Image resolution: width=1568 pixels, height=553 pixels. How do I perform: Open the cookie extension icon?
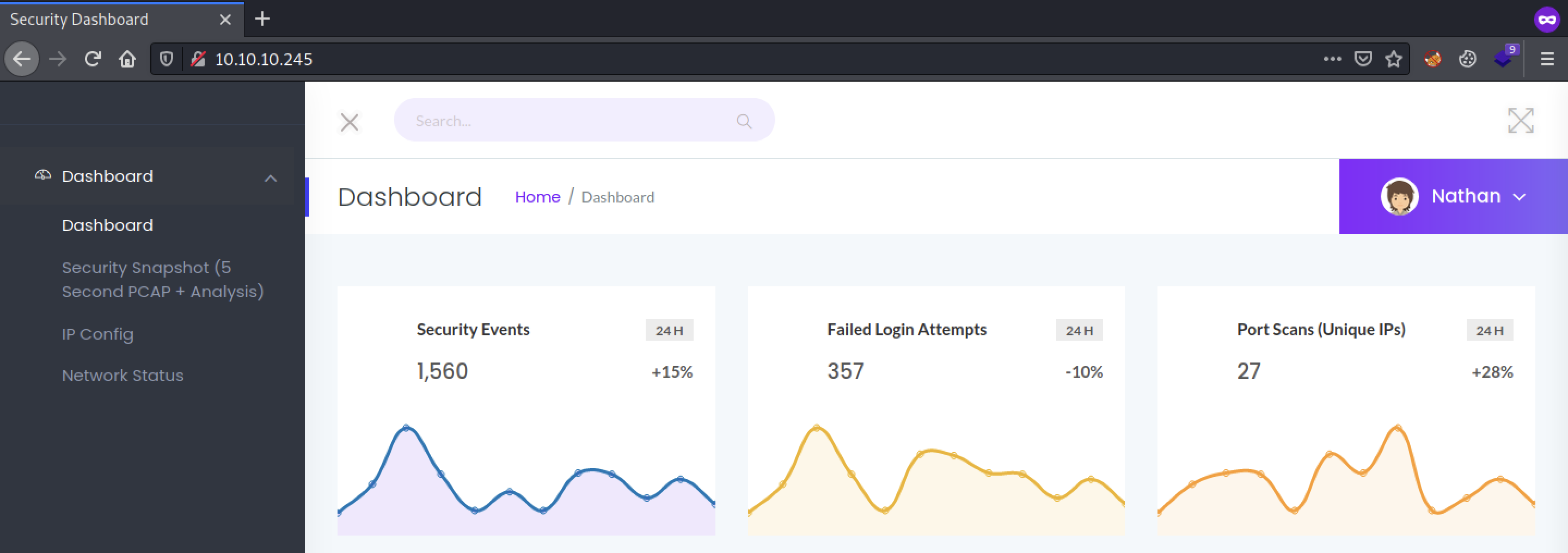coord(1468,59)
